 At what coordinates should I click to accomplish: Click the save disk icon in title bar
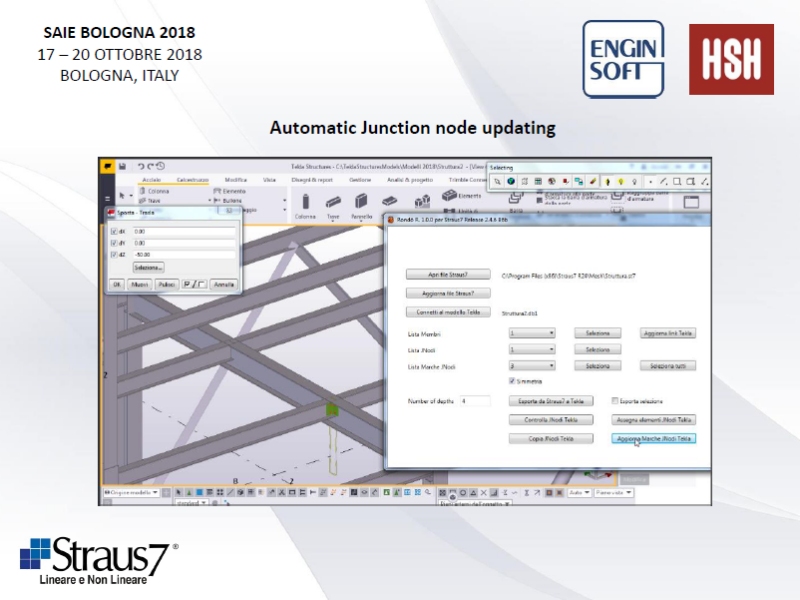point(122,166)
